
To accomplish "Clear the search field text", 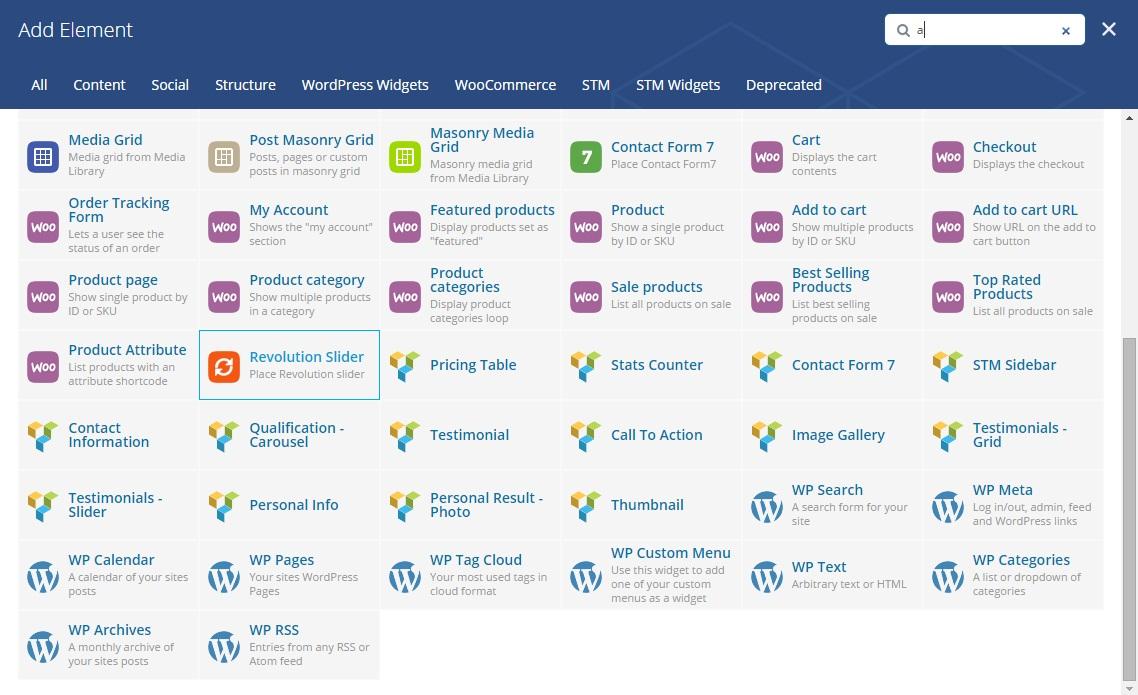I will (x=1066, y=31).
